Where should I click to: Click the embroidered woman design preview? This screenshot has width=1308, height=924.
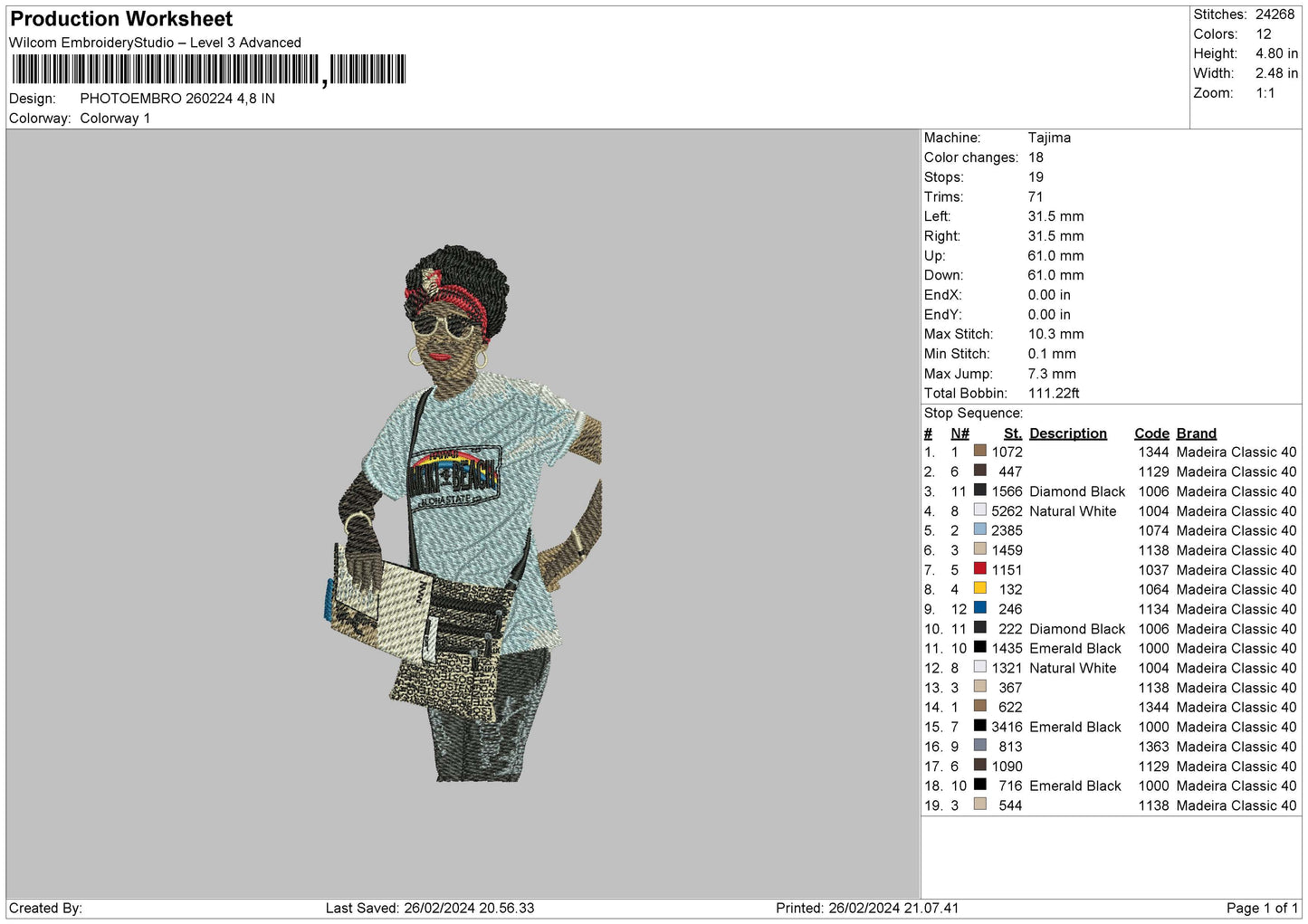(x=464, y=513)
